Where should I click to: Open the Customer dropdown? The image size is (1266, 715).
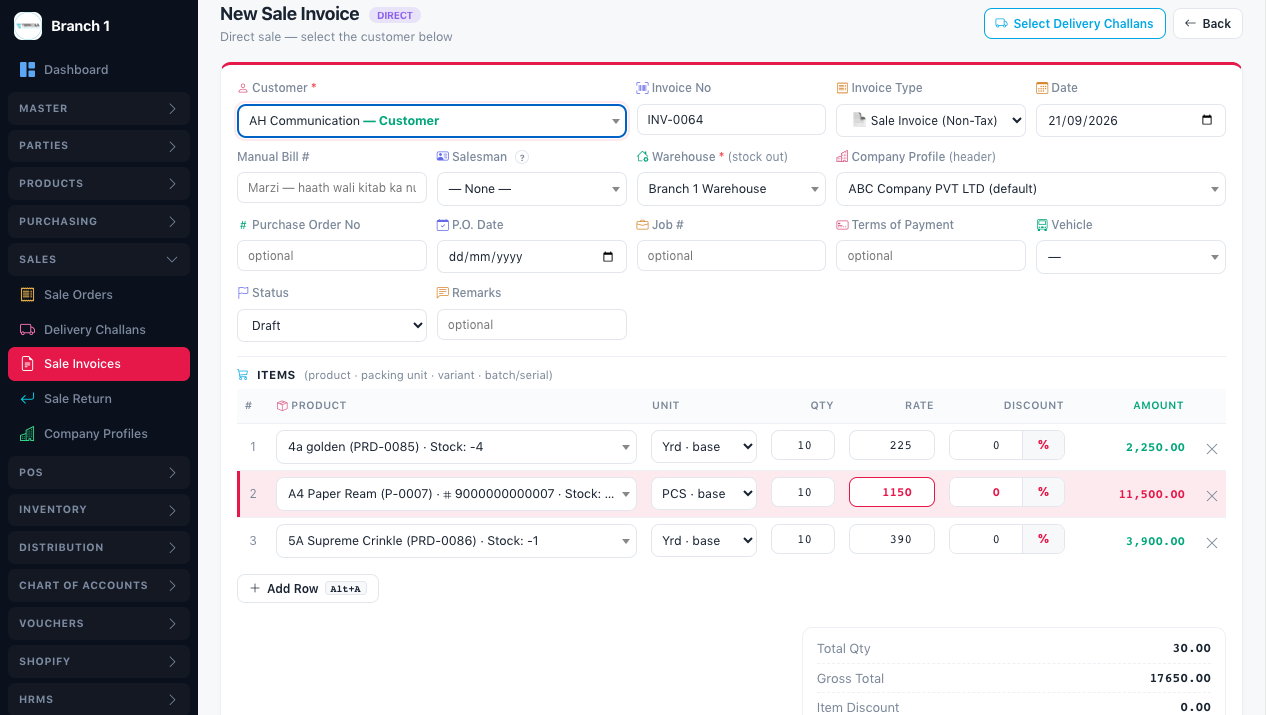(x=432, y=121)
